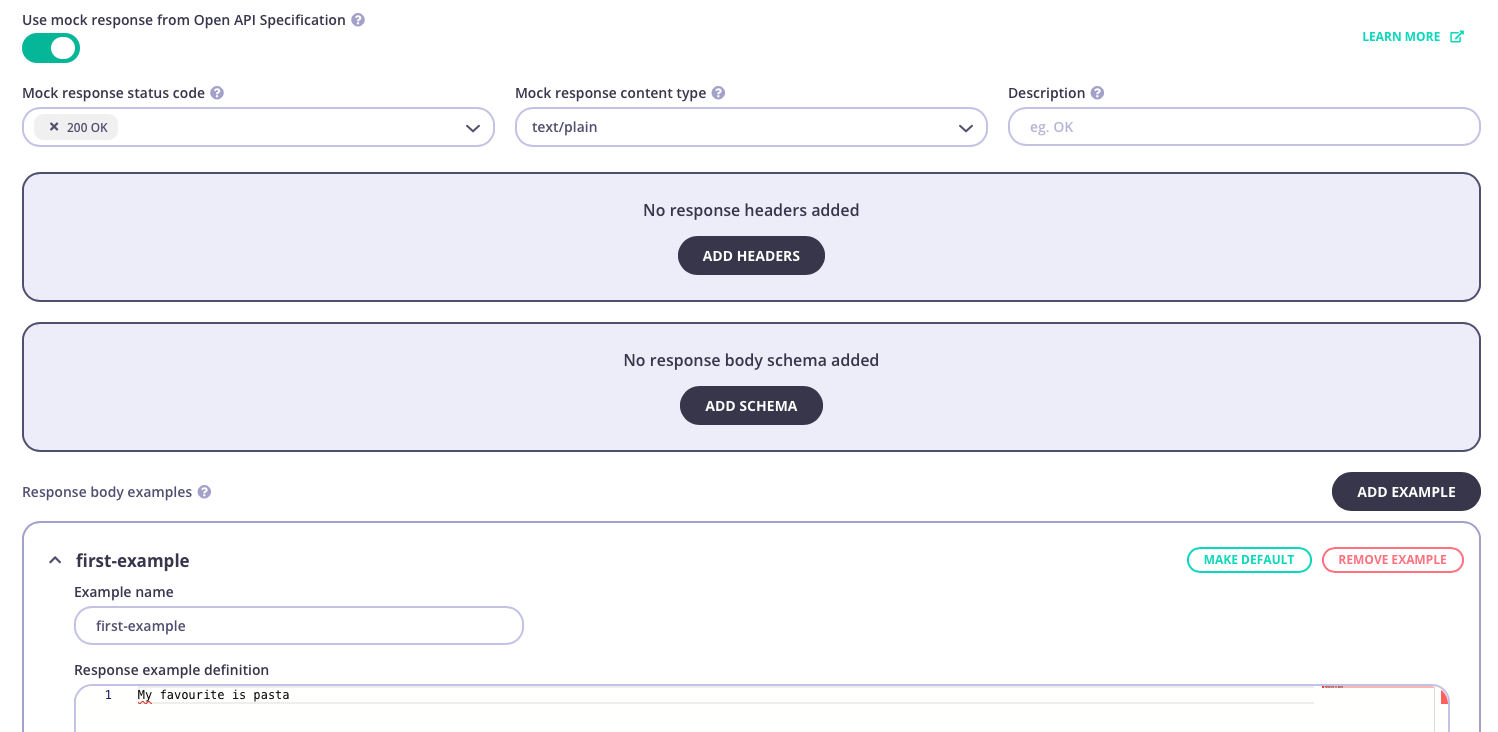Remove the first-example response example
The width and height of the screenshot is (1498, 732).
[x=1392, y=560]
